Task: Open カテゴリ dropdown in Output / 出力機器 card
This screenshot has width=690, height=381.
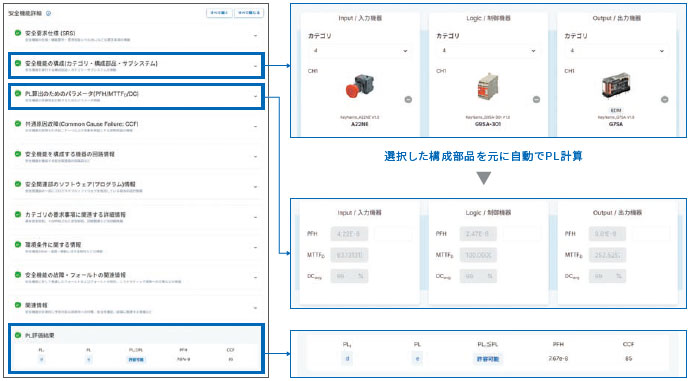Action: (x=617, y=51)
